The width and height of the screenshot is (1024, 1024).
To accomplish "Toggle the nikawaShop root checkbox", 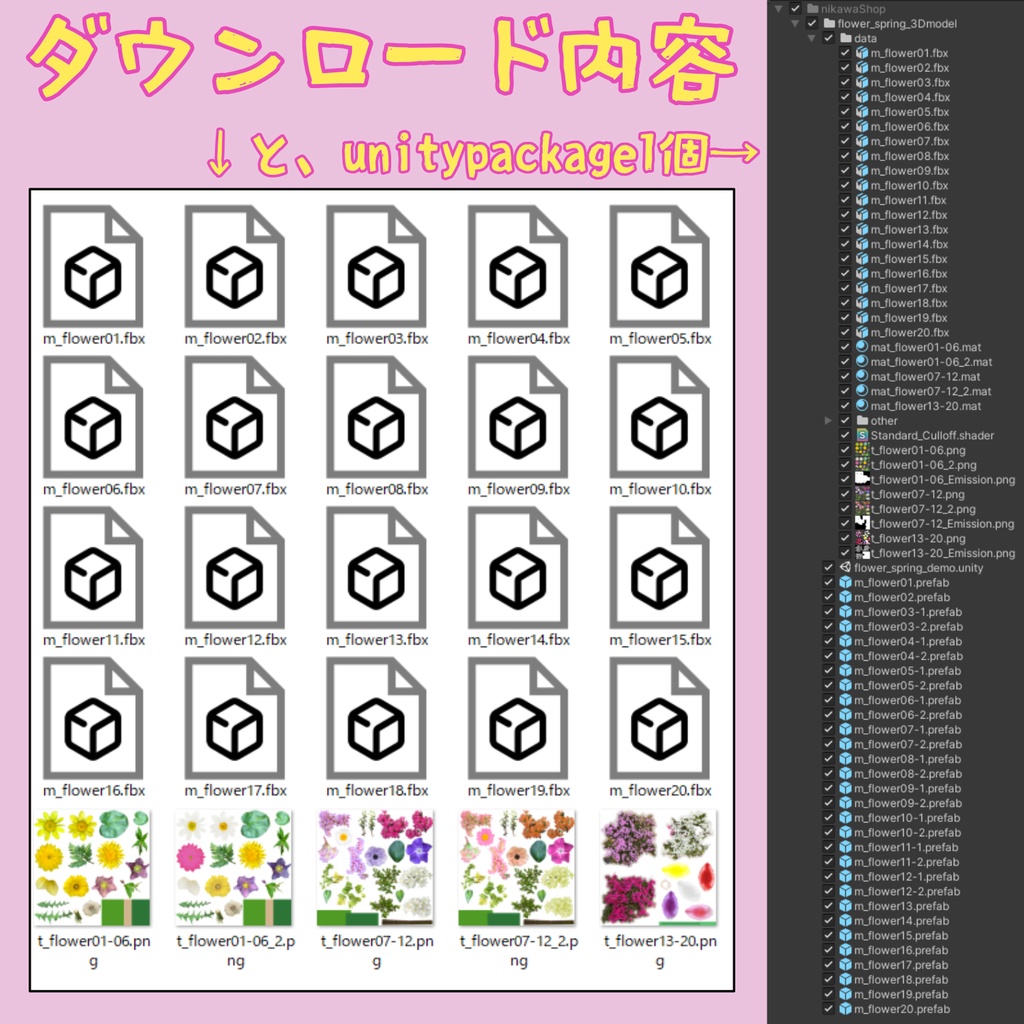I will click(795, 7).
